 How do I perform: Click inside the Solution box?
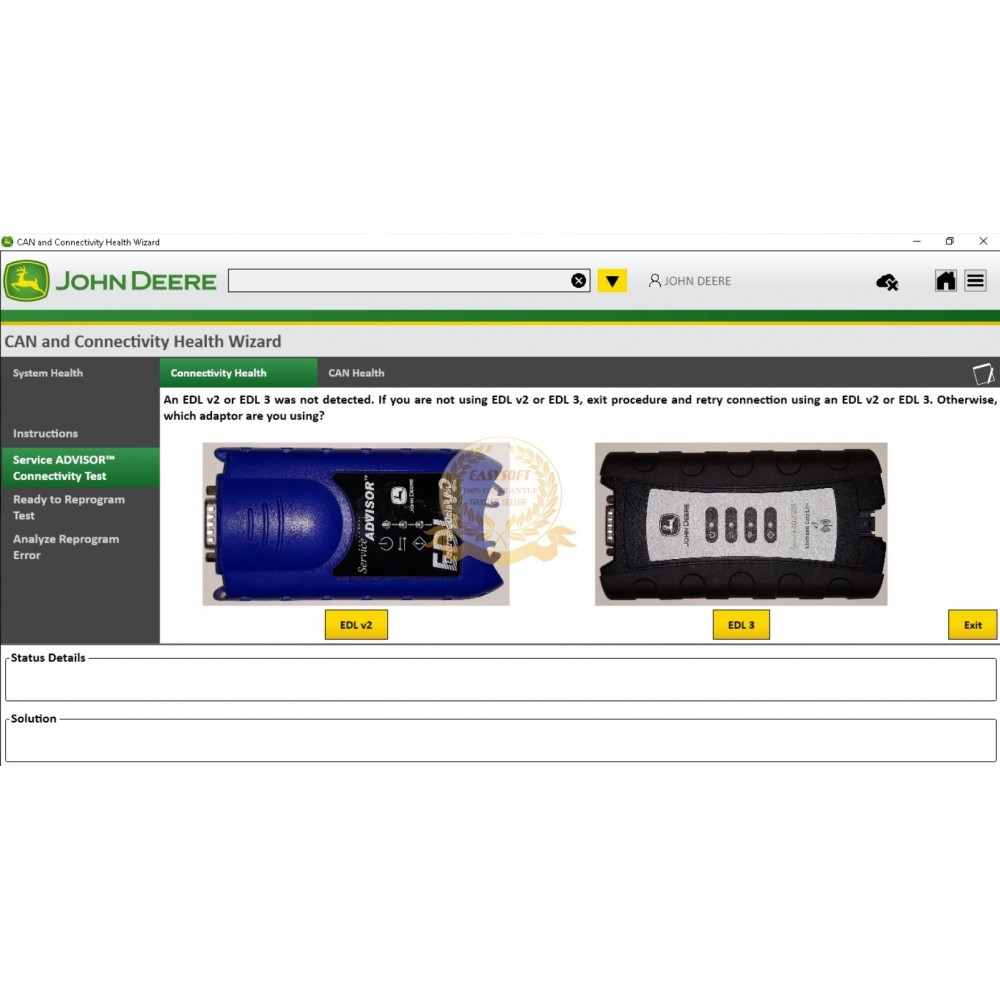coord(501,741)
